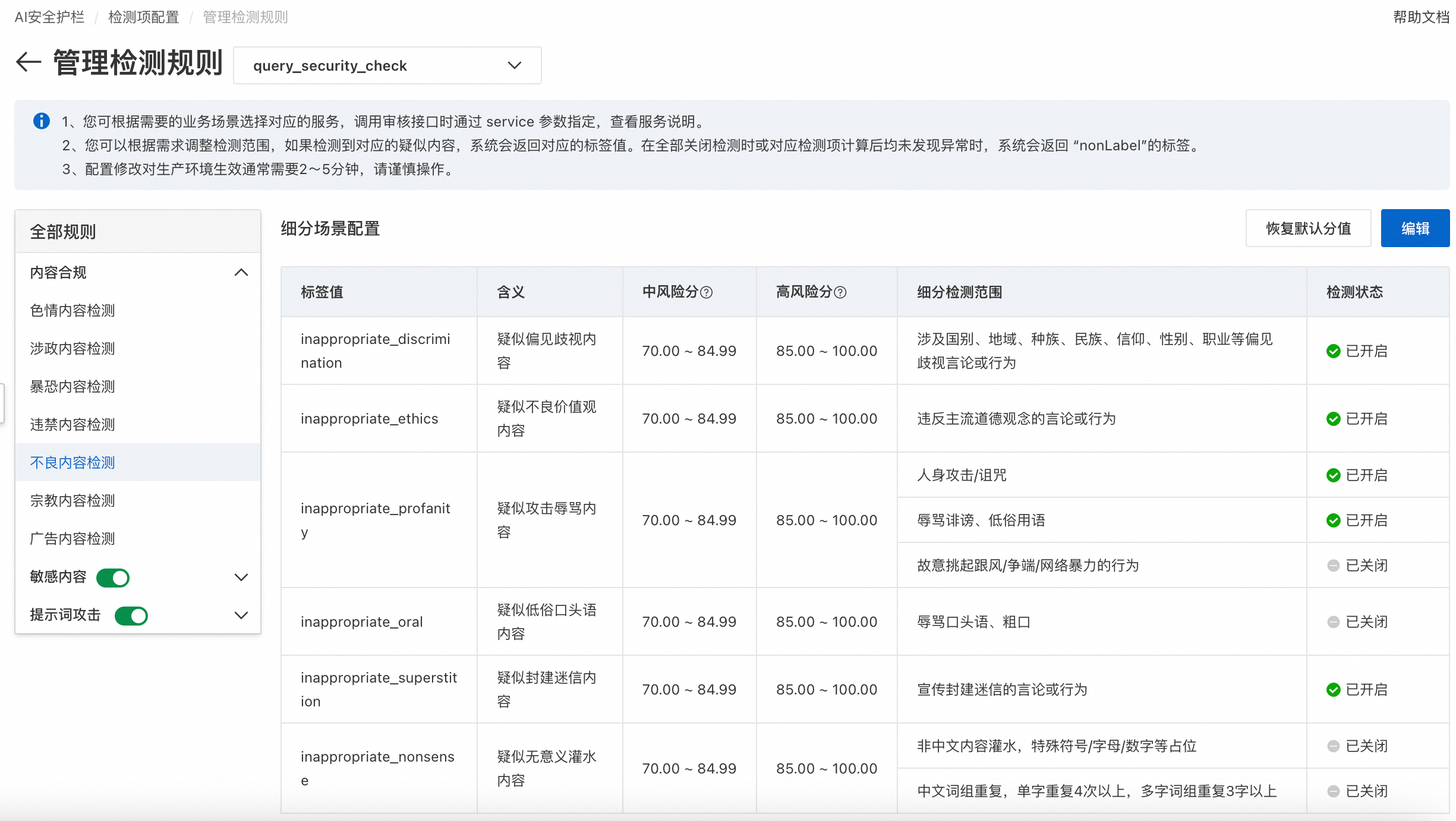Screen dimensions: 1456x821
Task: Select 暴恐内容检测 in the sidebar
Action: pyautogui.click(x=138, y=387)
